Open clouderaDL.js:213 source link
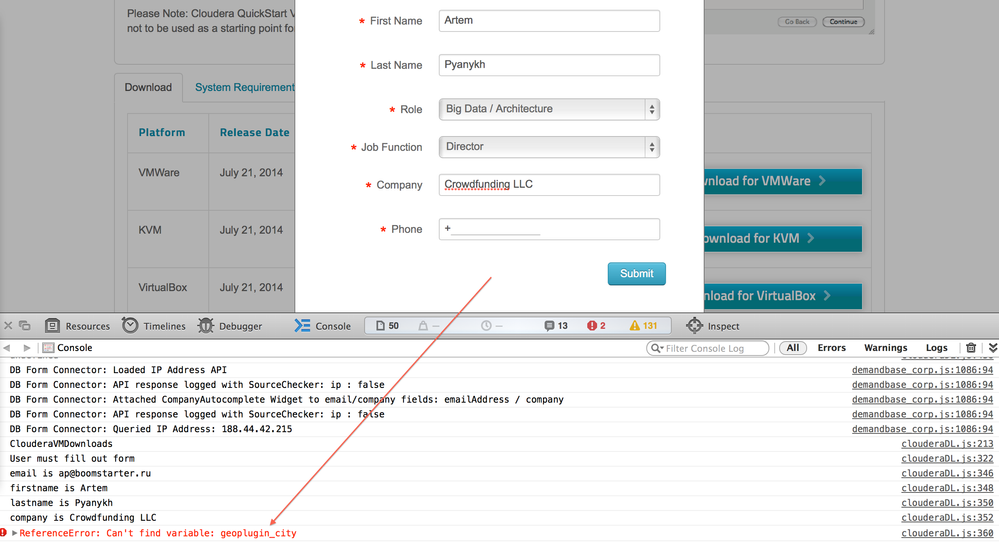 pyautogui.click(x=947, y=444)
